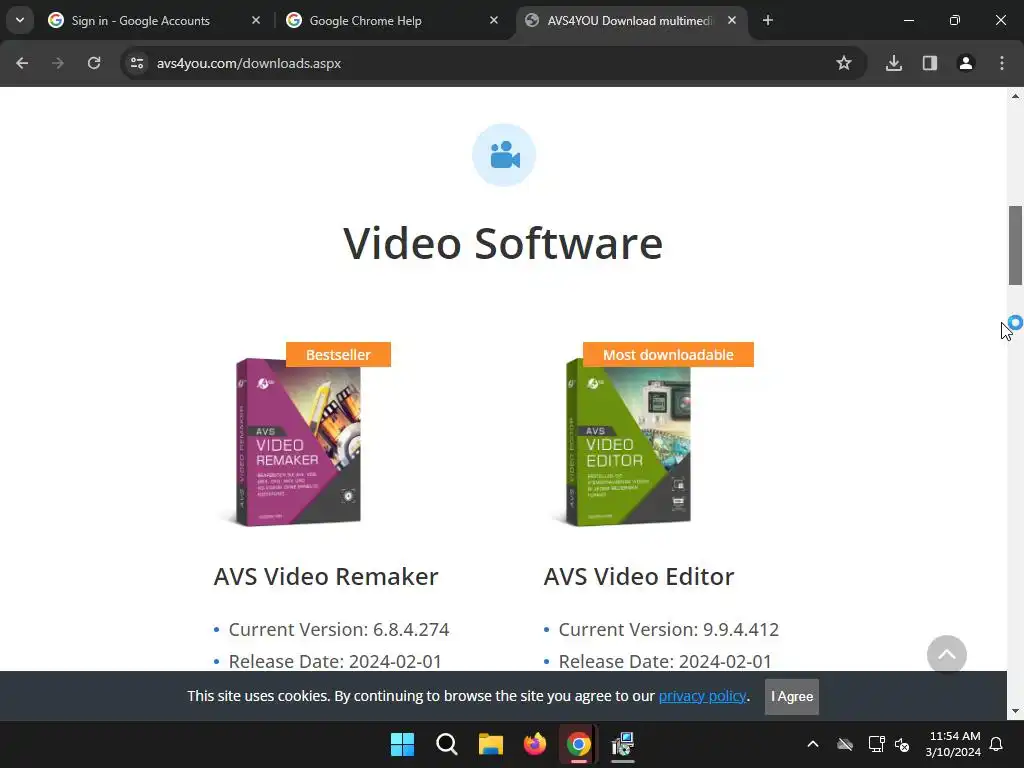This screenshot has height=768, width=1024.
Task: View site information icon in address bar
Action: [137, 63]
